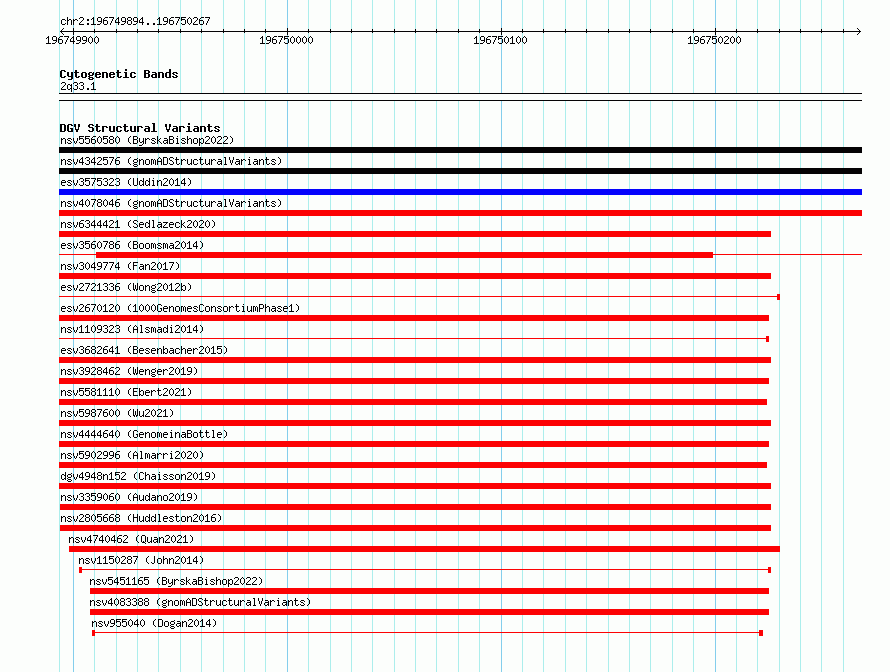Select the nsv5902996 (Almarri2020) label
The width and height of the screenshot is (890, 672).
(132, 455)
